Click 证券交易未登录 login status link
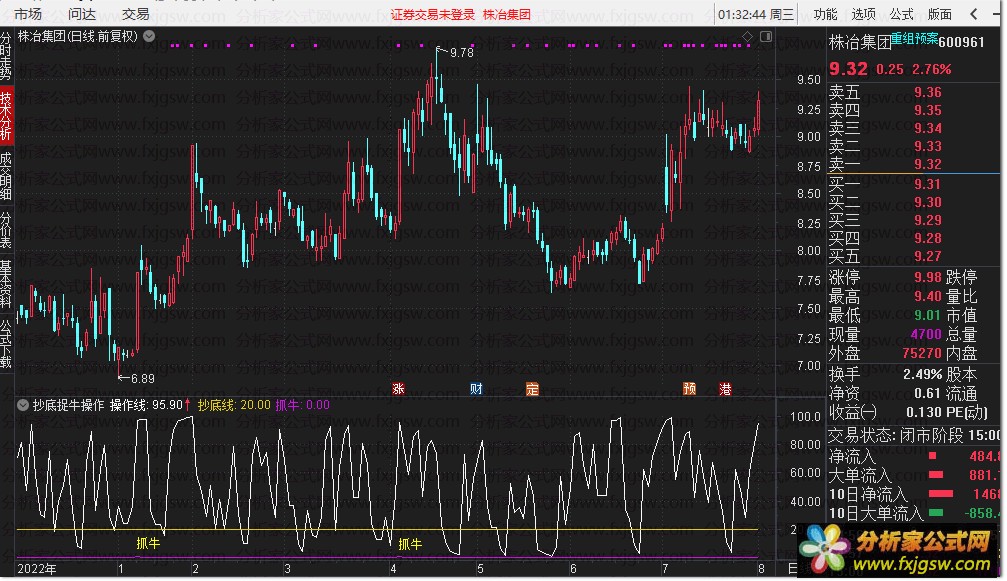1007x581 pixels. 432,15
